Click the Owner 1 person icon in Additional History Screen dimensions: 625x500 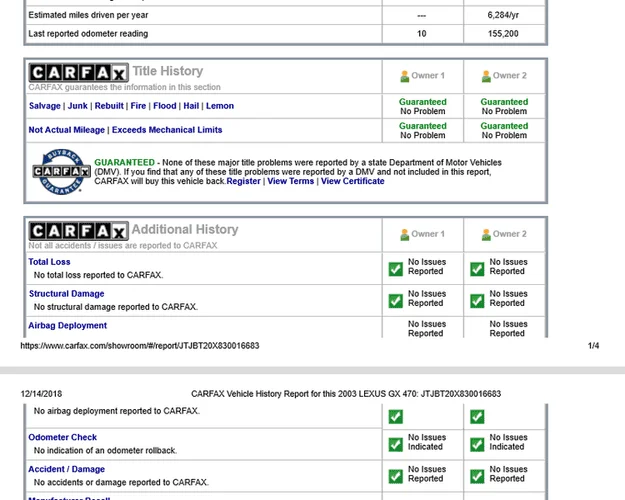pos(405,234)
